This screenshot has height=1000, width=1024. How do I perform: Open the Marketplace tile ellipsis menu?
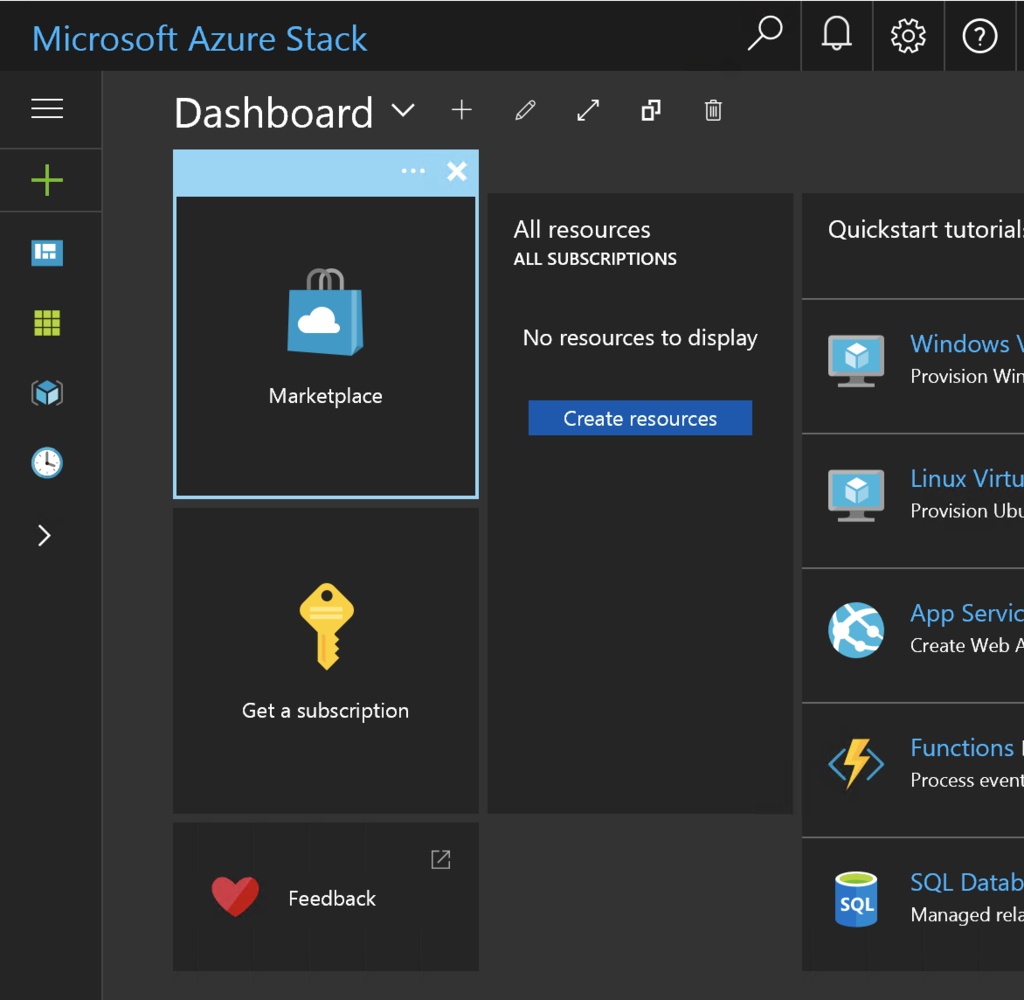click(413, 171)
